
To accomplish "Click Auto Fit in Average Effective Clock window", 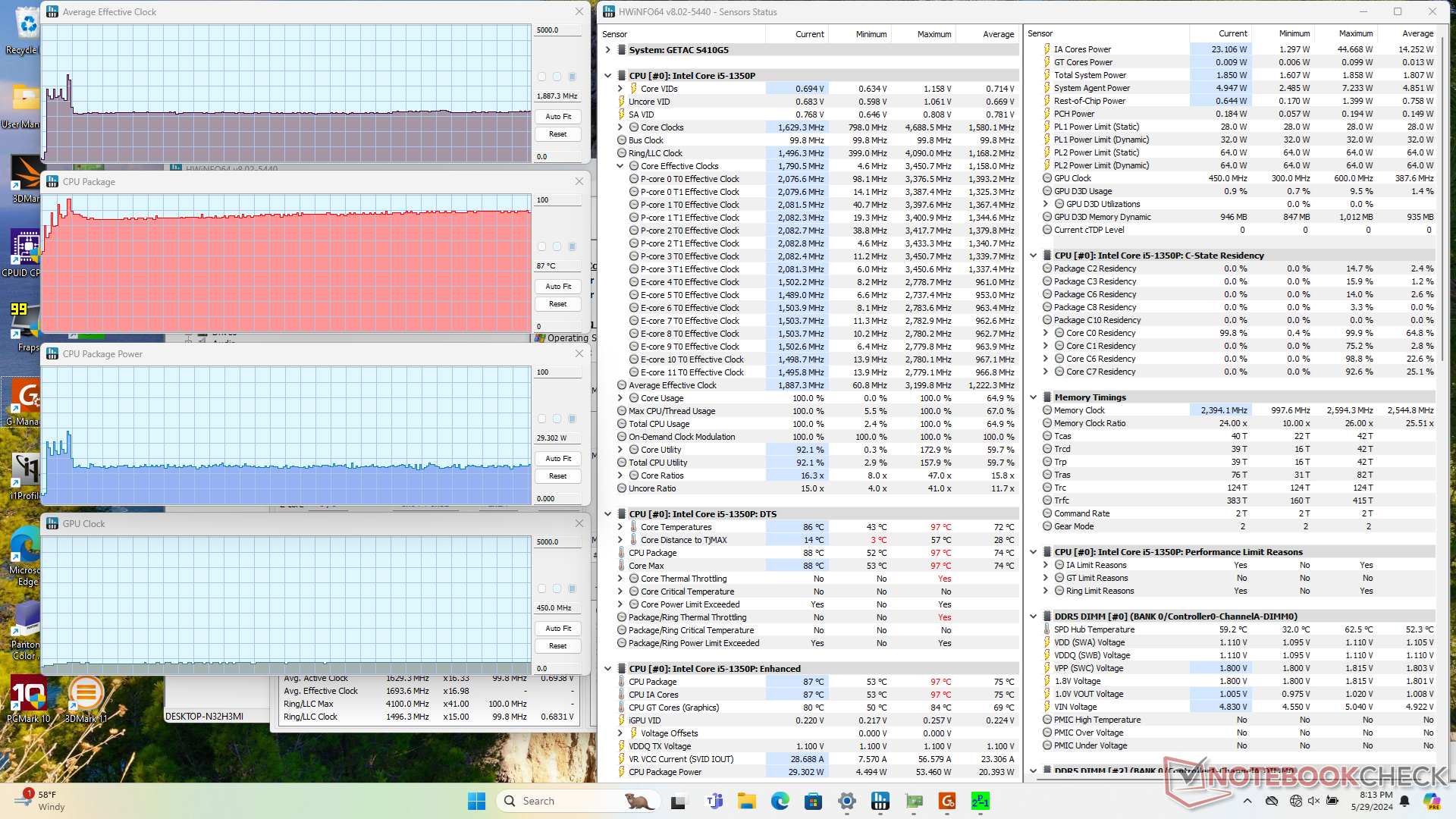I will (x=558, y=117).
